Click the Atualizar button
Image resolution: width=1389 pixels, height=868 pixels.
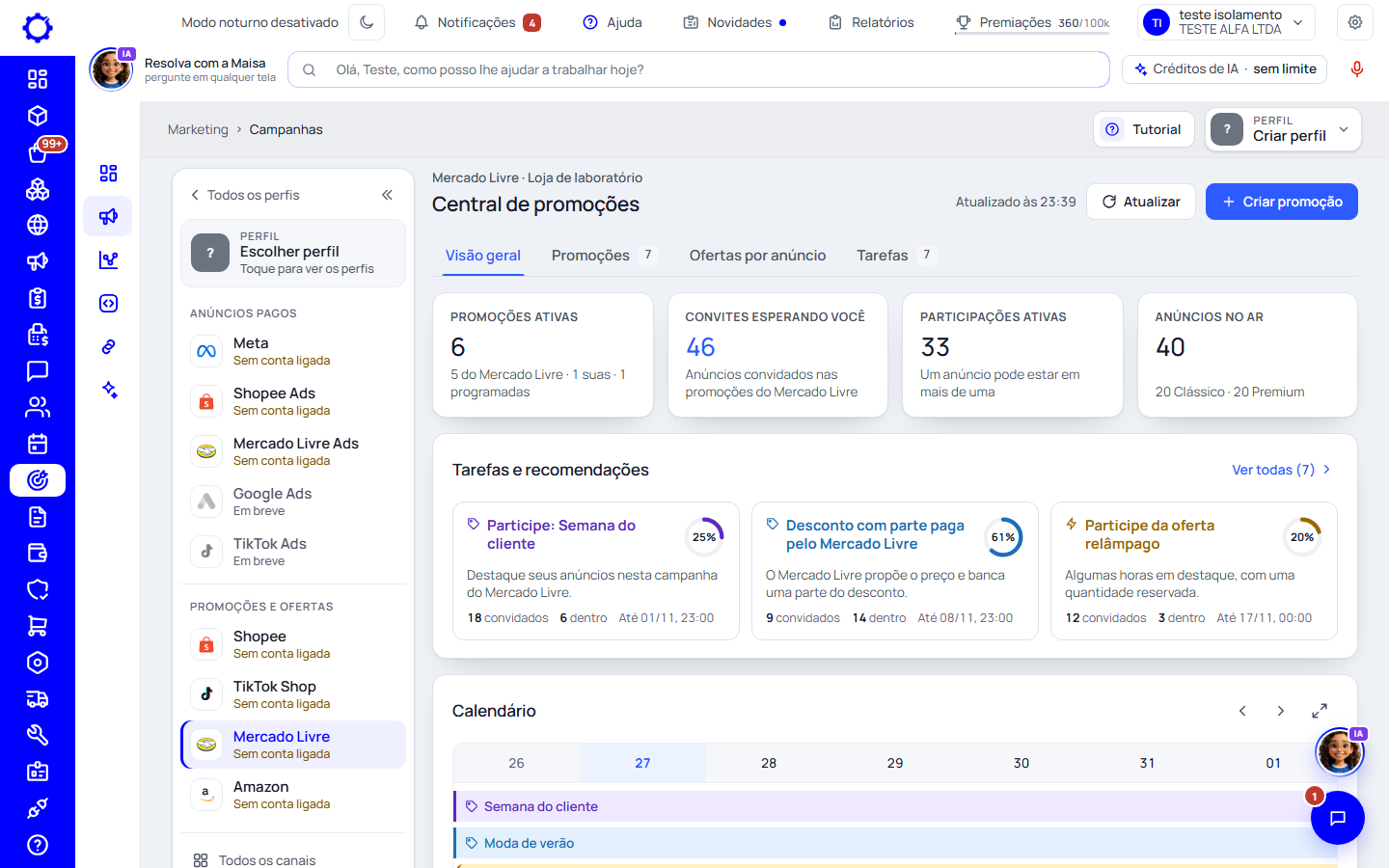click(x=1141, y=202)
